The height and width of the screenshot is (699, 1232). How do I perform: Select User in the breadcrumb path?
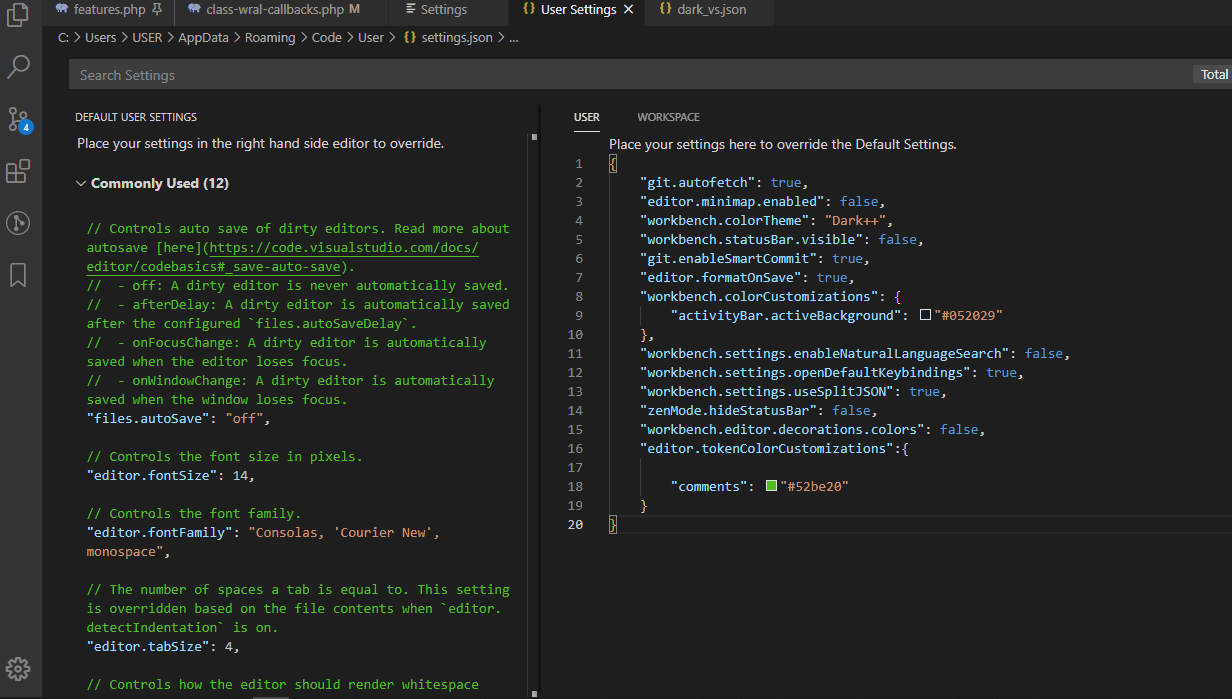pos(371,37)
